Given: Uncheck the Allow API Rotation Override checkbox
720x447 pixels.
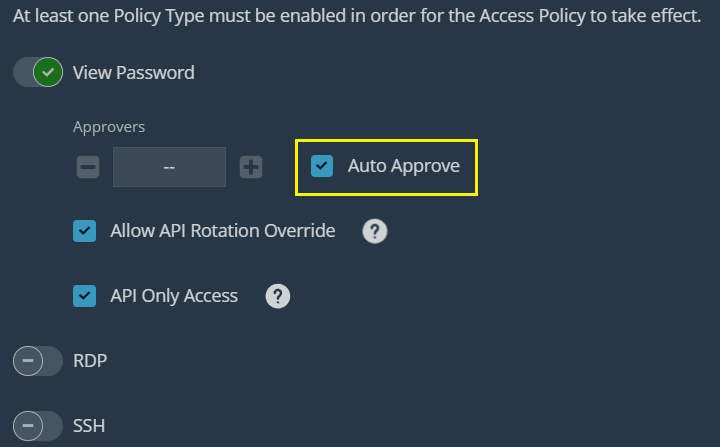Looking at the screenshot, I should pyautogui.click(x=84, y=231).
